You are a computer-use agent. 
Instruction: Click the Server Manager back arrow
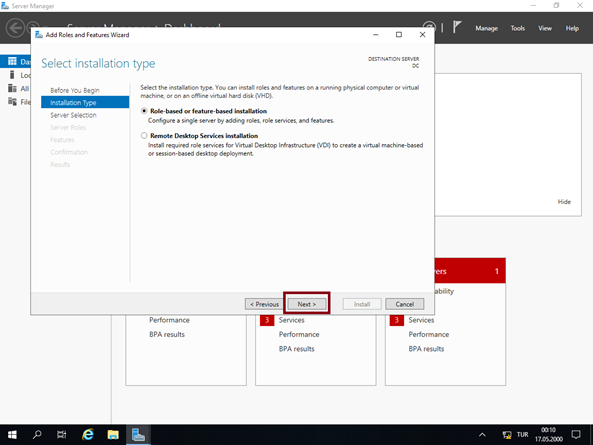click(15, 28)
